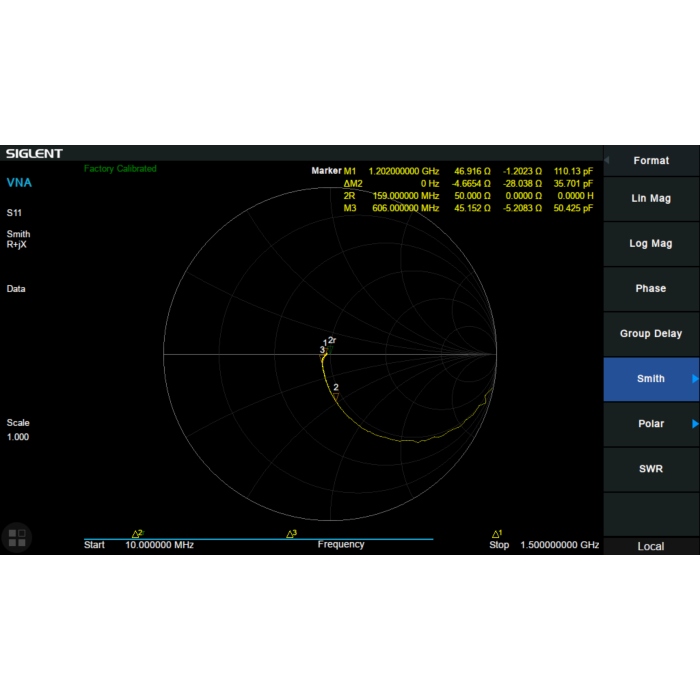Image resolution: width=700 pixels, height=700 pixels.
Task: Edit the Stop frequency 1.500000000 GHz
Action: (559, 545)
